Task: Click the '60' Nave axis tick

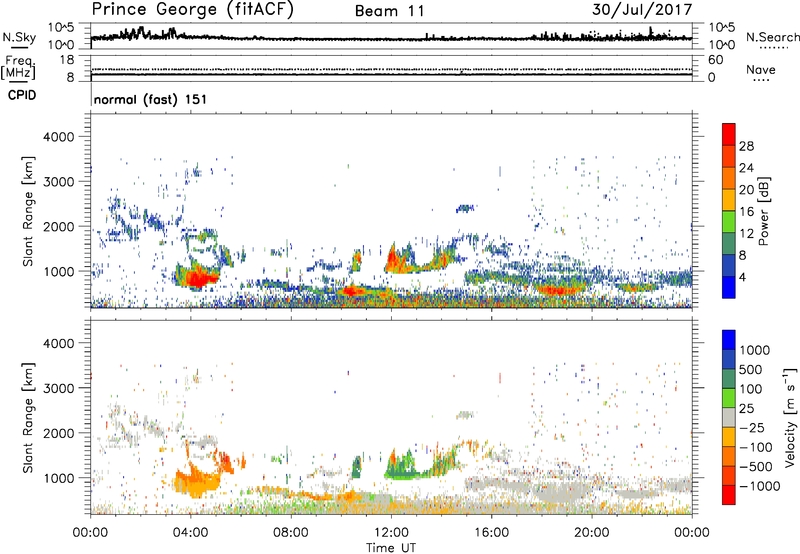Action: (715, 60)
